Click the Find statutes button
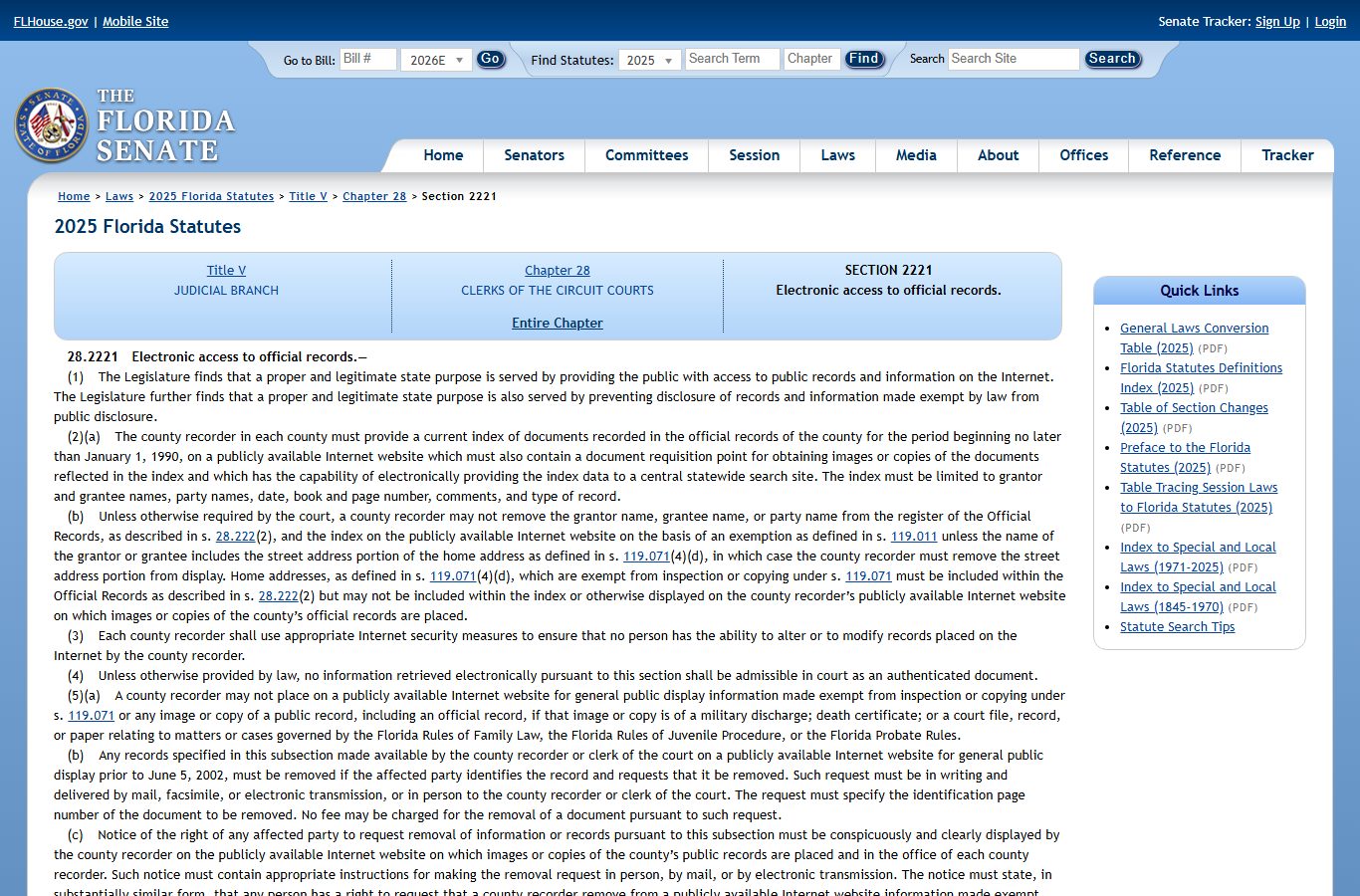Image resolution: width=1360 pixels, height=896 pixels. point(864,59)
